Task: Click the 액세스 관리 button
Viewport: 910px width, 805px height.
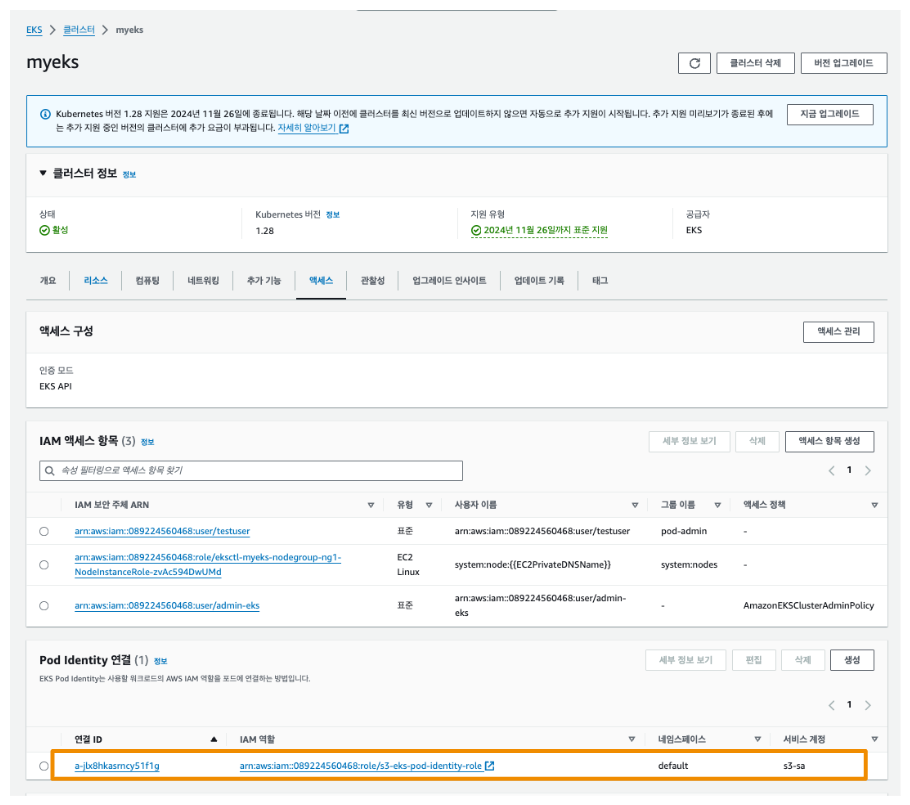Action: point(838,331)
